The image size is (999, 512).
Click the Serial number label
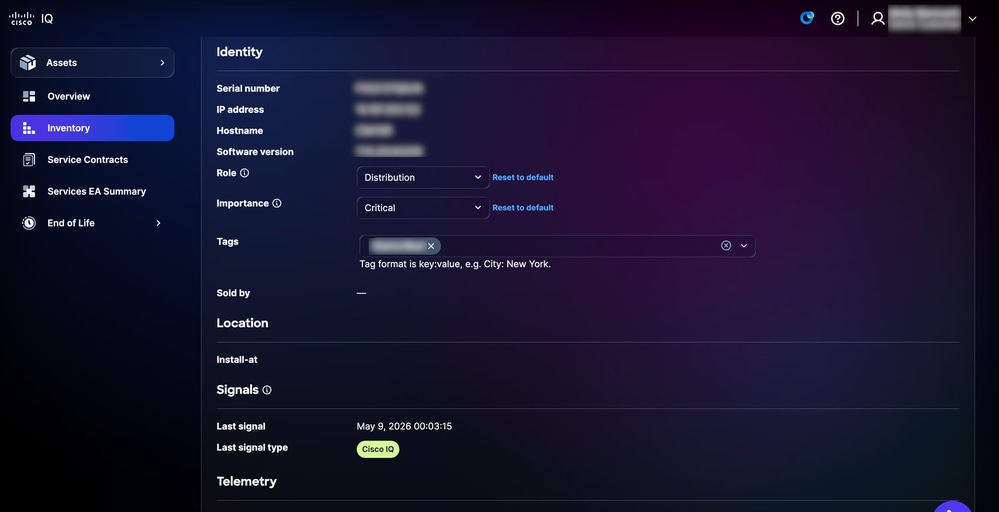pyautogui.click(x=248, y=89)
